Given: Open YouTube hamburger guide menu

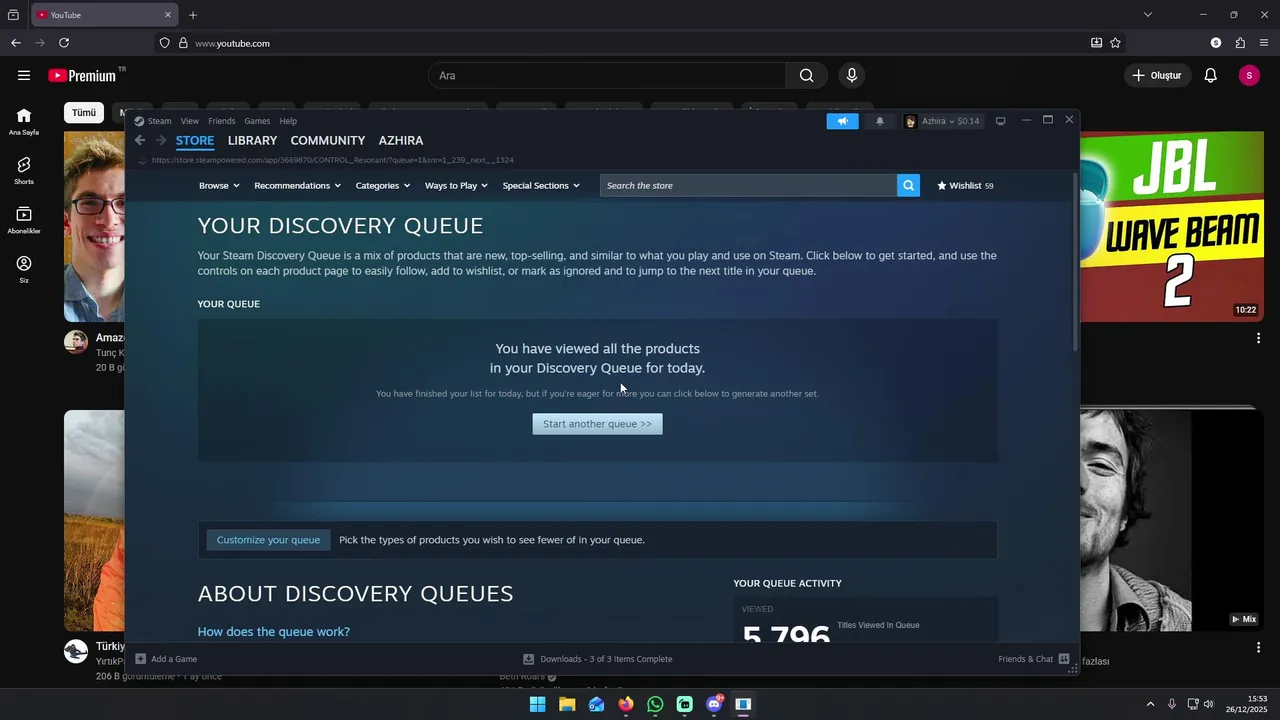Looking at the screenshot, I should tap(24, 75).
